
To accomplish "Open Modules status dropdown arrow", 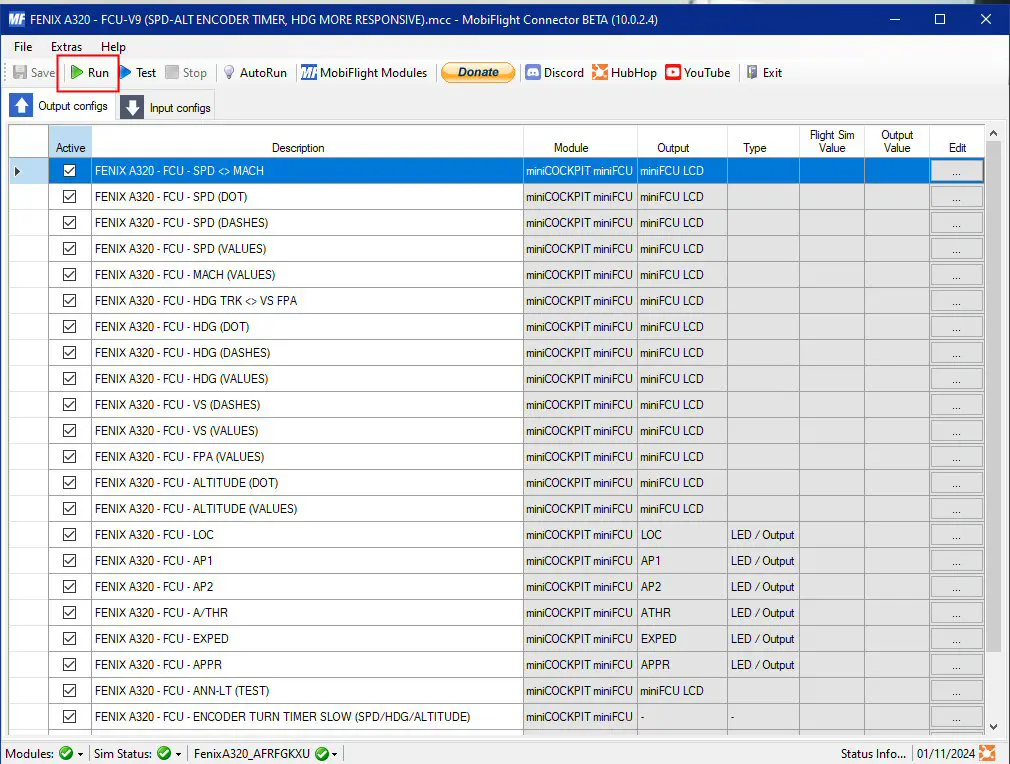I will click(x=81, y=754).
